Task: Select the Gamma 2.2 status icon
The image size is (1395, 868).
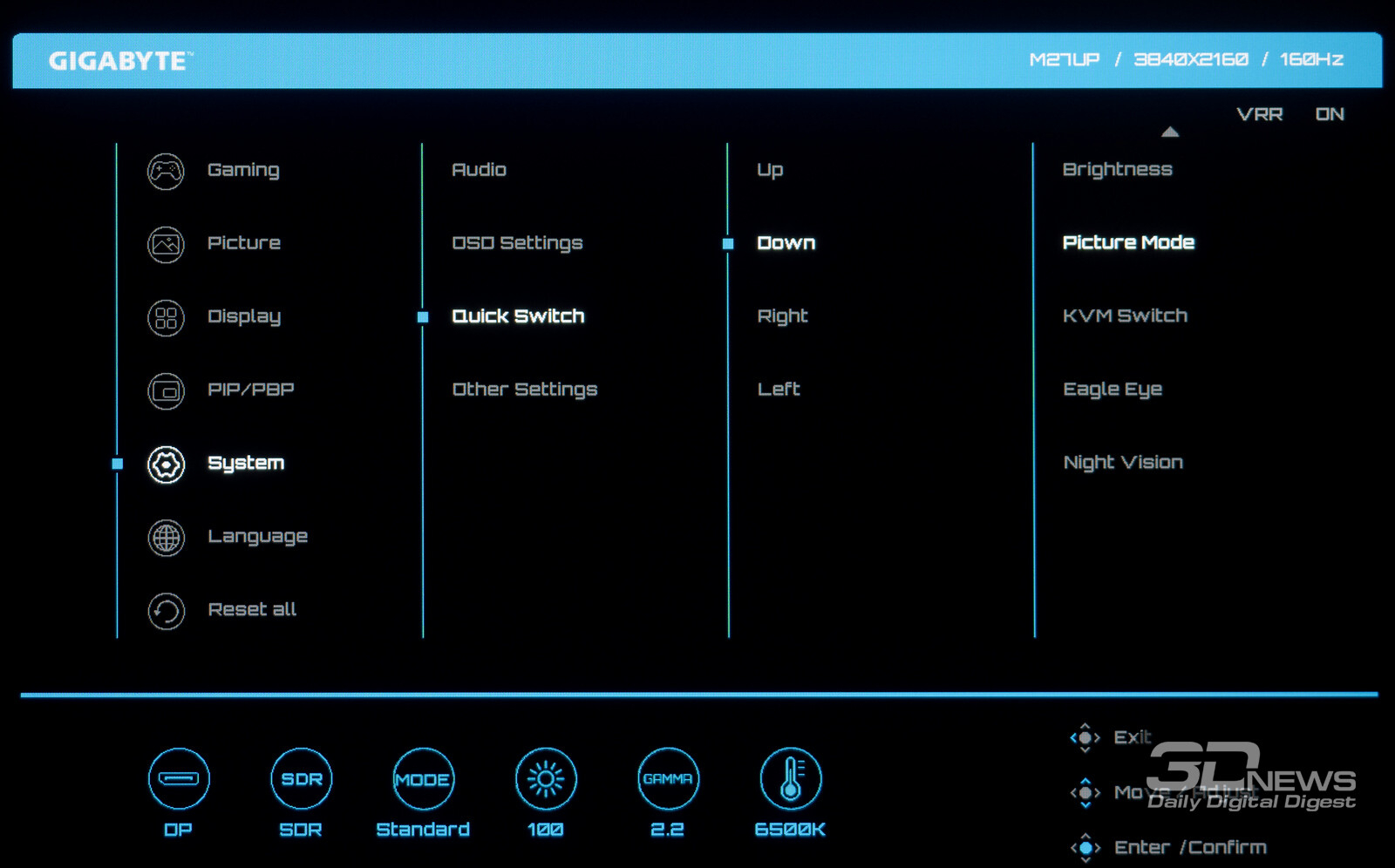Action: pos(668,778)
